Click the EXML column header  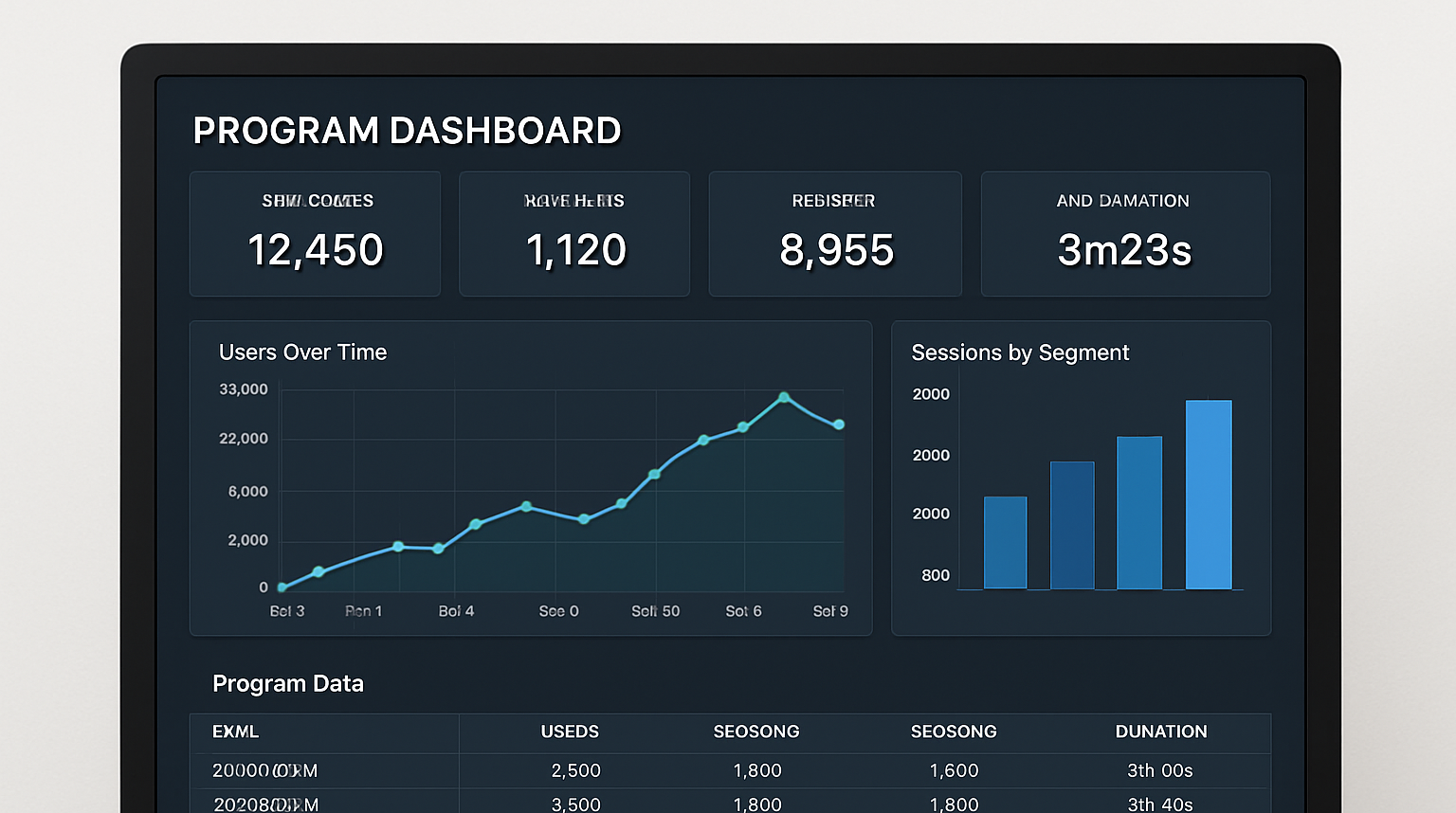click(x=236, y=732)
